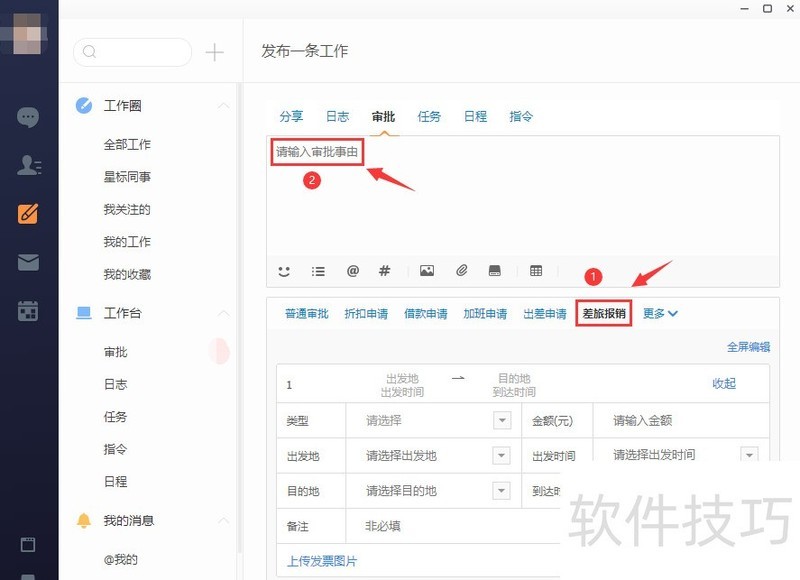
Task: Collapse the 工作圈 section chevron
Action: [224, 105]
